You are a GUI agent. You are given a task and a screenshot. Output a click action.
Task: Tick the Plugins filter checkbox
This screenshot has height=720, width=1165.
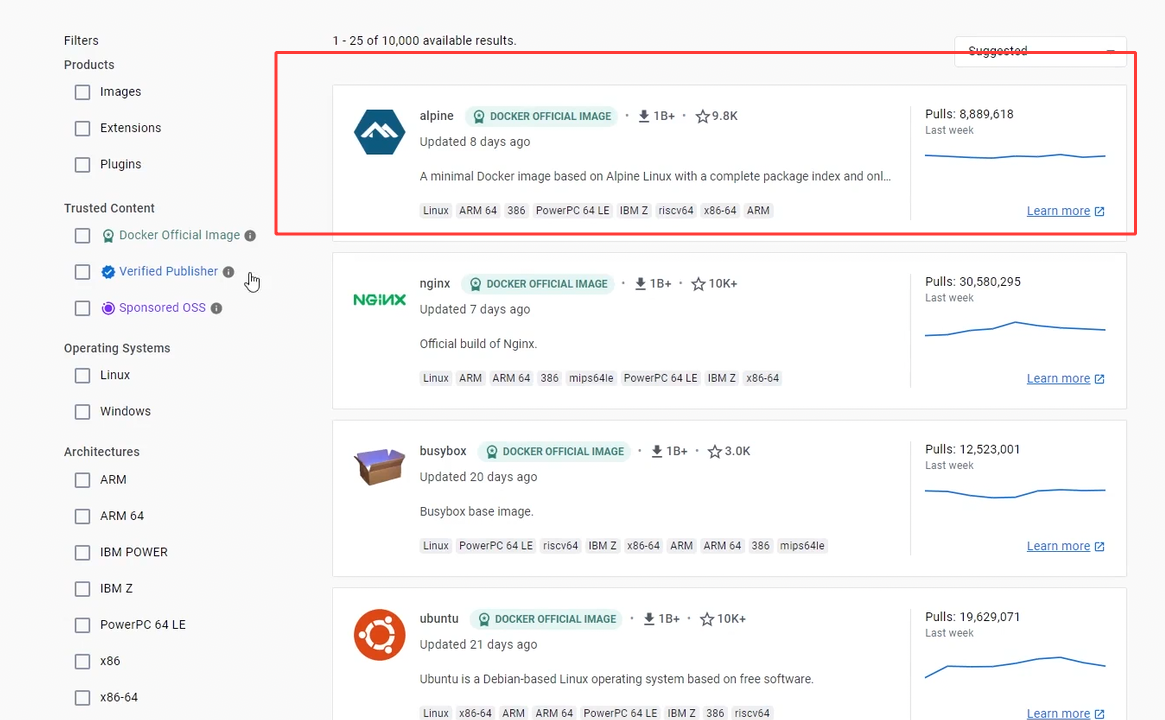[x=82, y=165]
